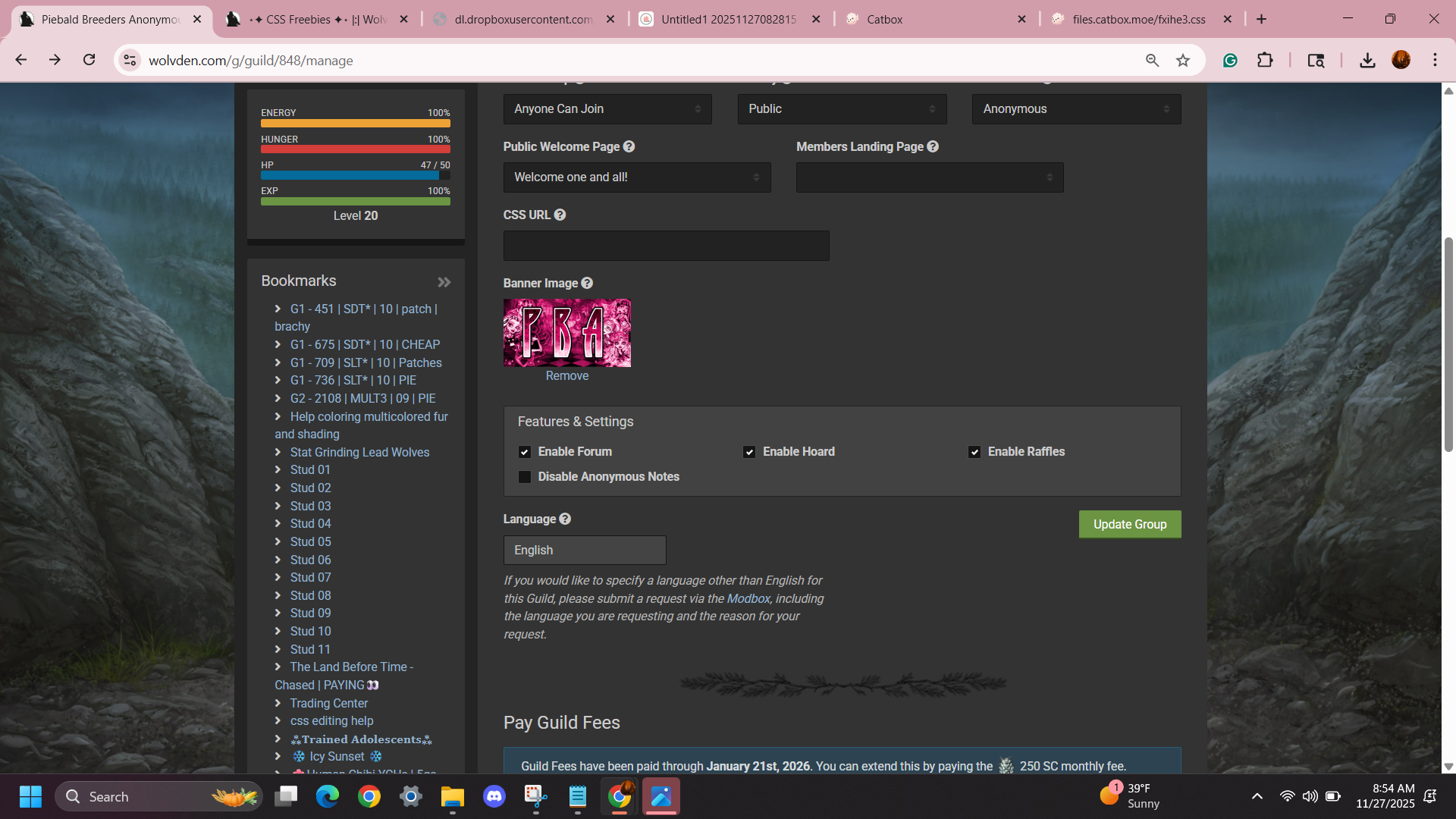1456x819 pixels.
Task: Open the Welcome one and all dropdown
Action: pyautogui.click(x=637, y=177)
